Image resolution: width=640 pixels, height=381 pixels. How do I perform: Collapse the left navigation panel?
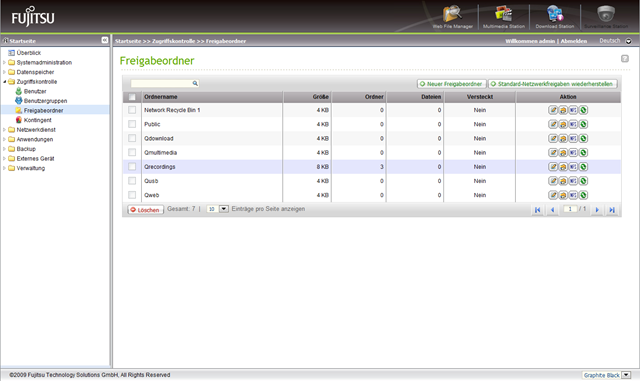105,40
